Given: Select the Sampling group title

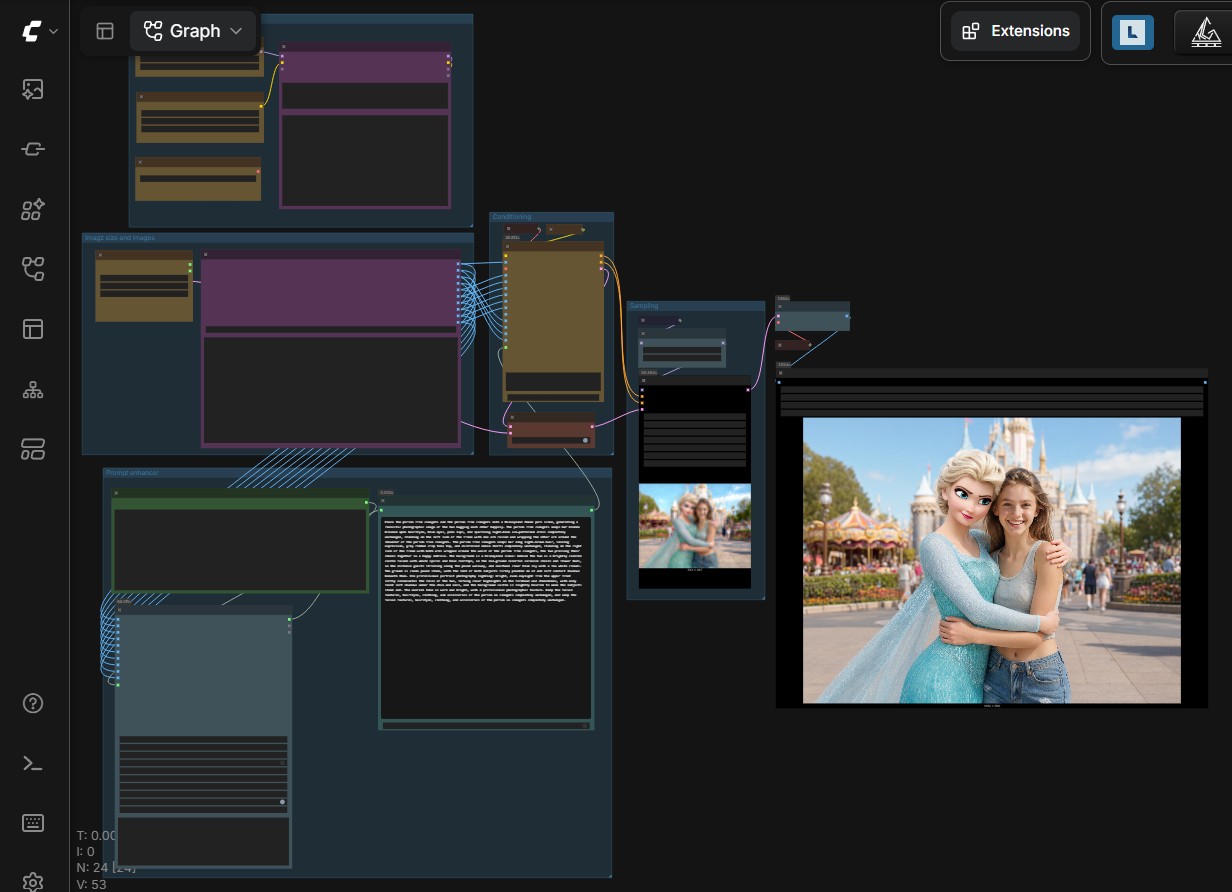Looking at the screenshot, I should [645, 306].
